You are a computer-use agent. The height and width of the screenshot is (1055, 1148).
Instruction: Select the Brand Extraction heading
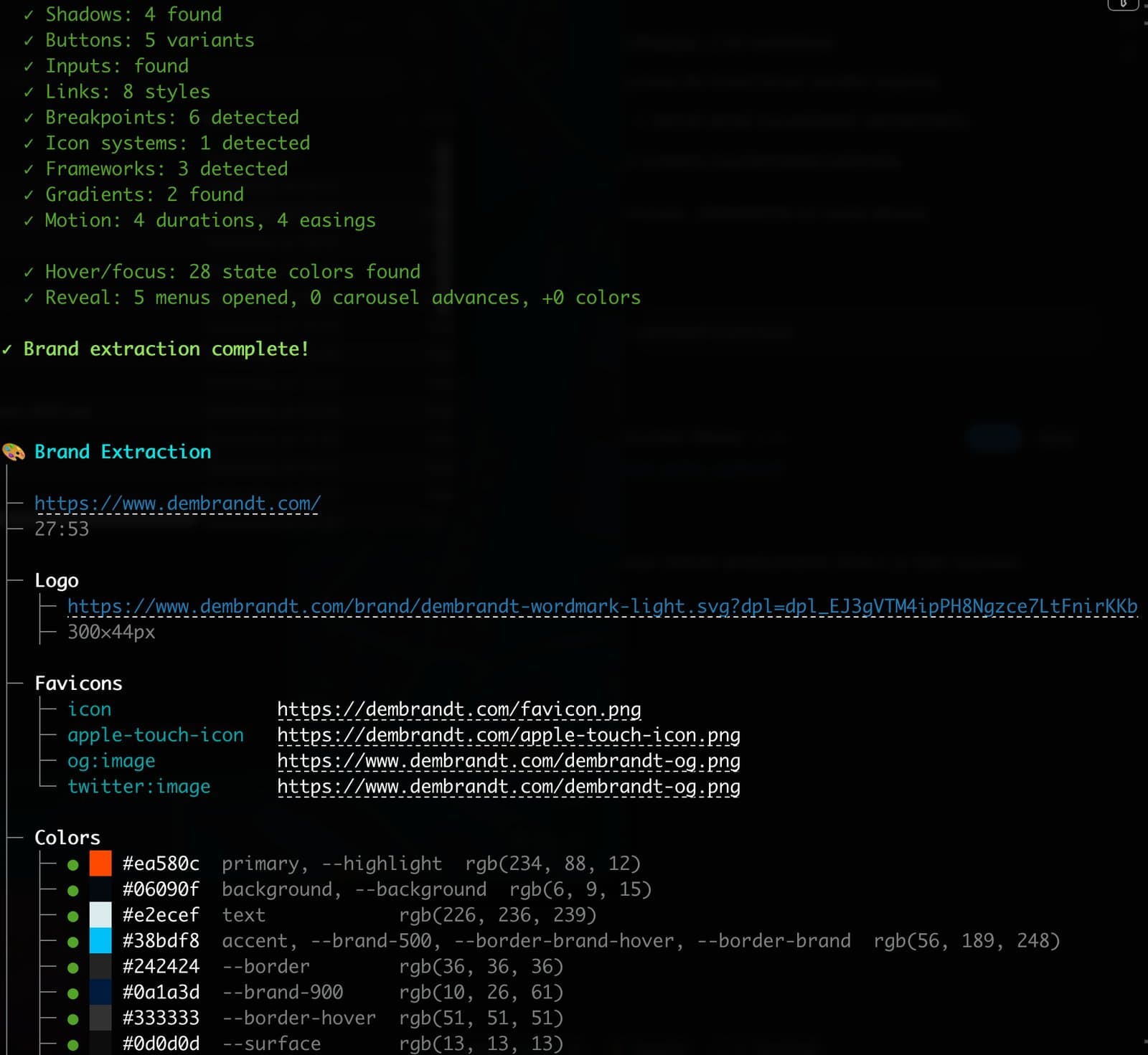123,452
